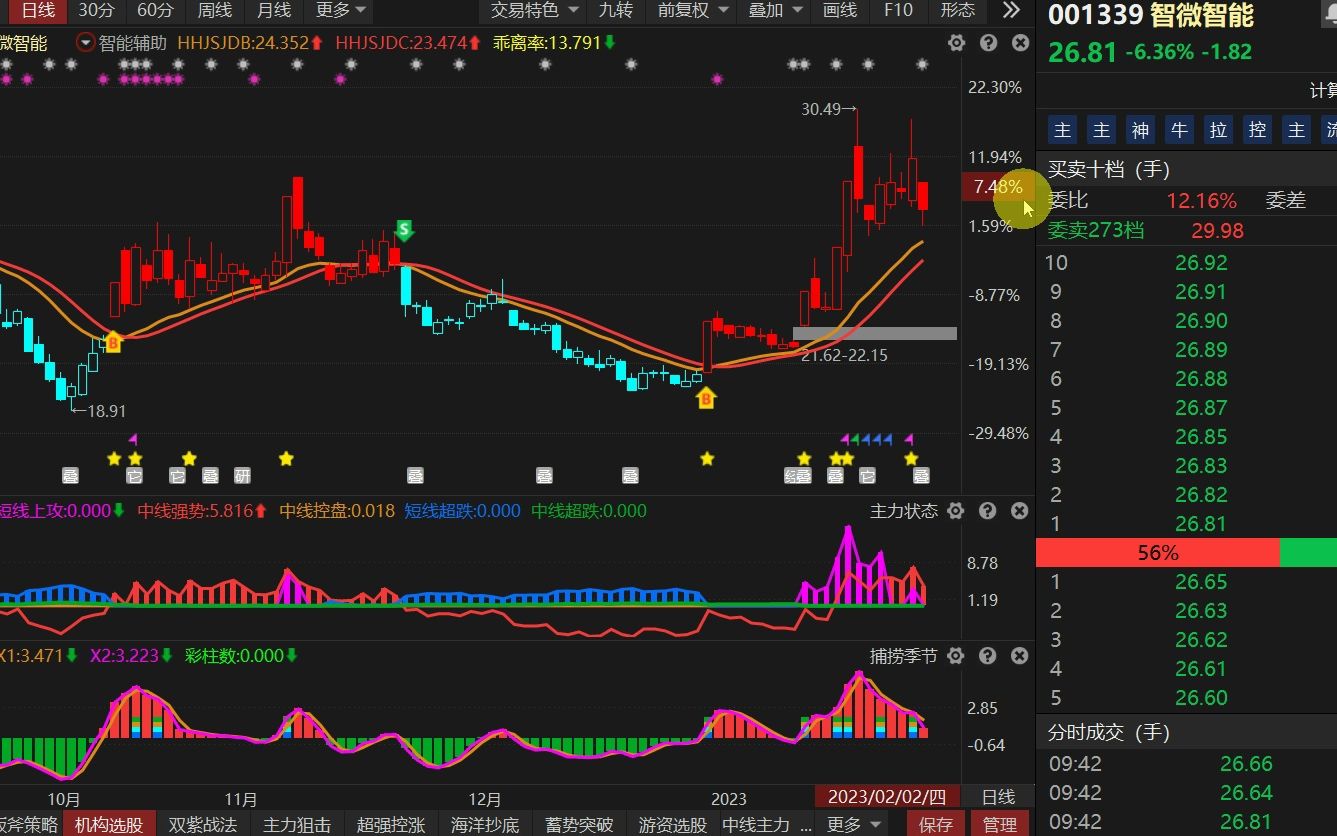Viewport: 1337px width, 836px height.
Task: Switch to 日线 daily period tab
Action: coord(38,10)
